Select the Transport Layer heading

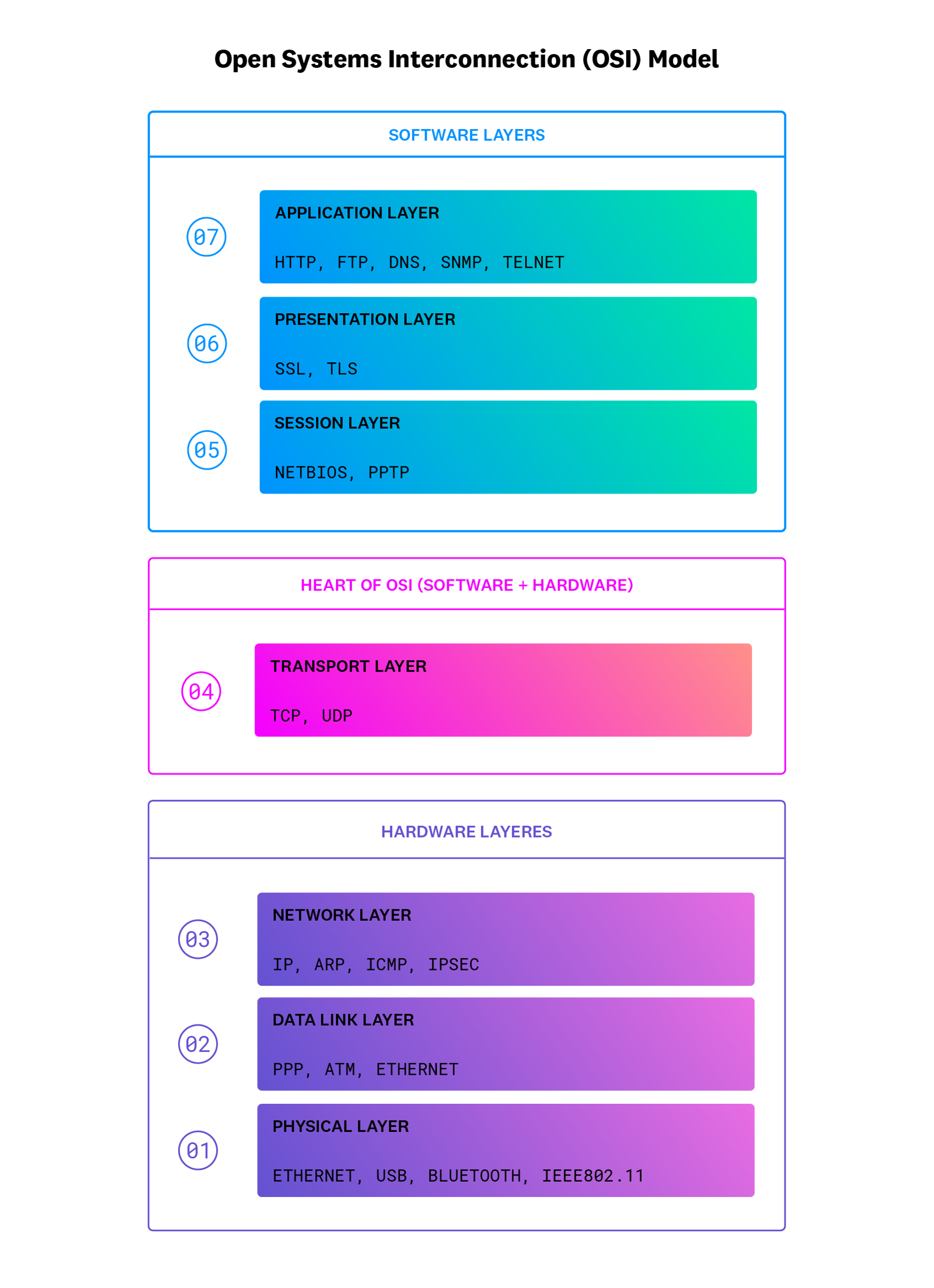click(x=348, y=667)
